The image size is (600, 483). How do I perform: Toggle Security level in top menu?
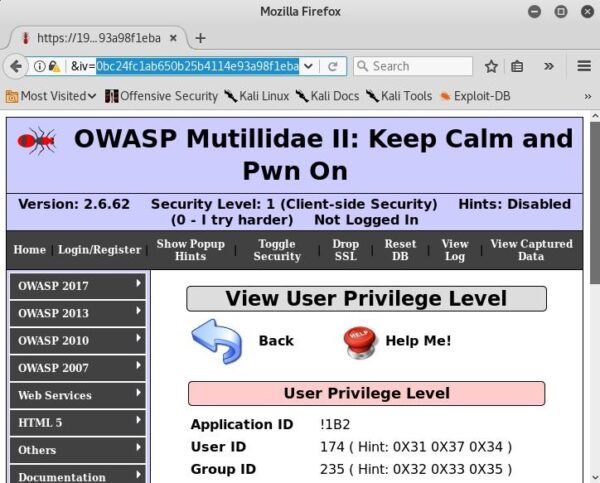[x=277, y=250]
